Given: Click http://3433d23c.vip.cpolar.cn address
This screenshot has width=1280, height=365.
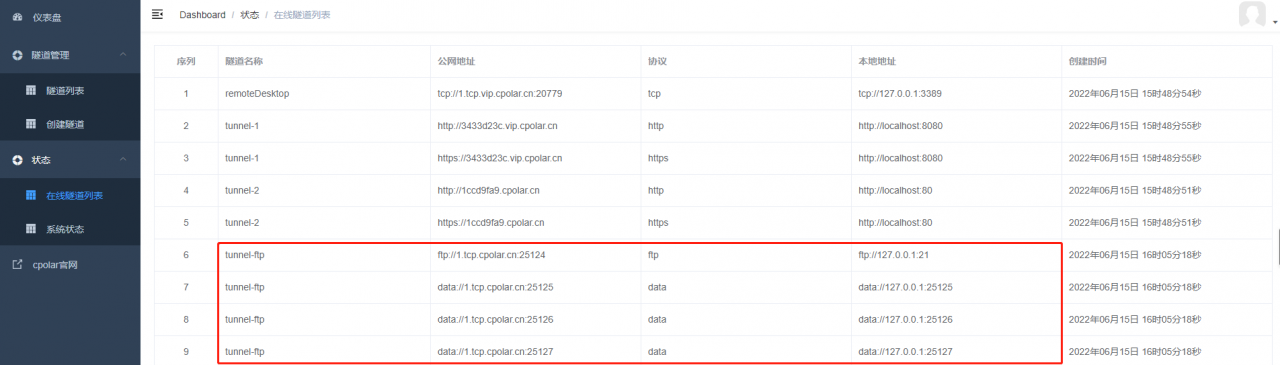Looking at the screenshot, I should point(498,126).
